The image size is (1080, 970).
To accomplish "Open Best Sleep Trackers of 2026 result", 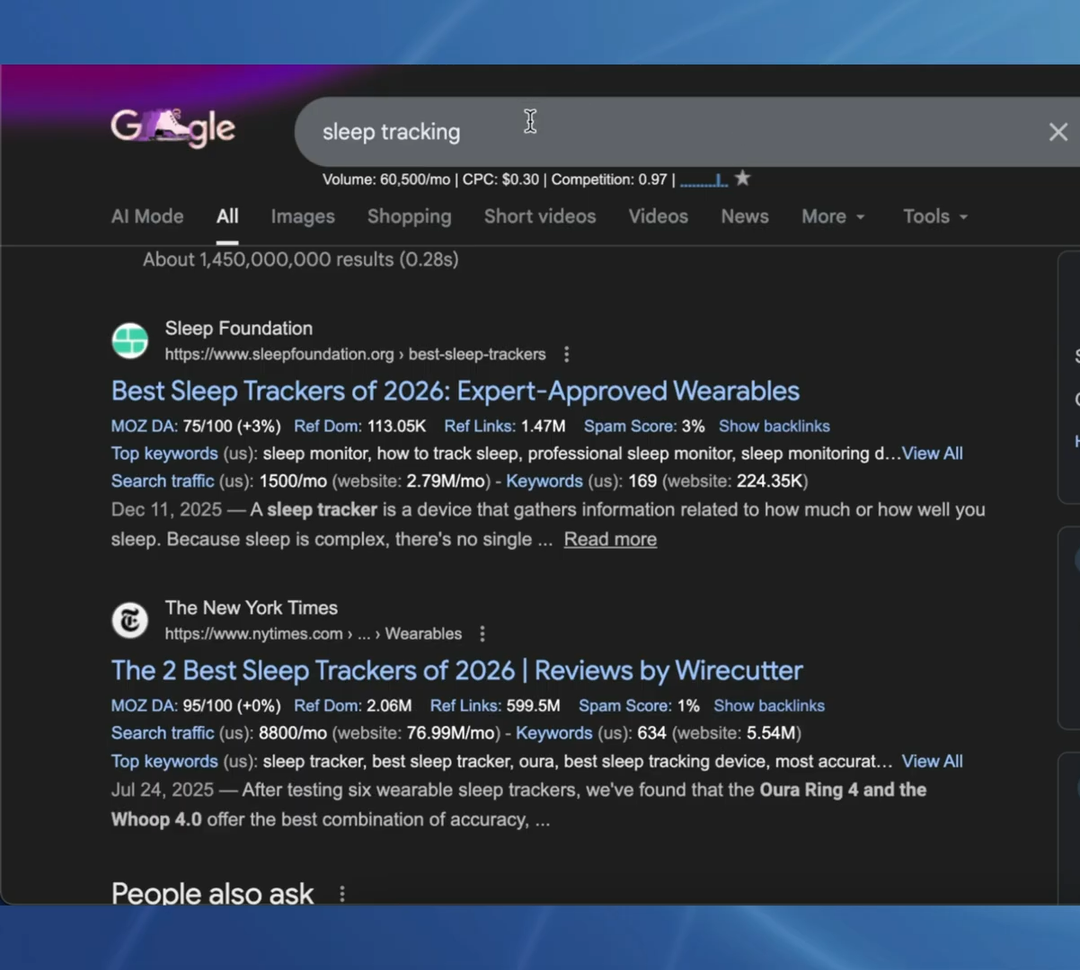I will [455, 391].
